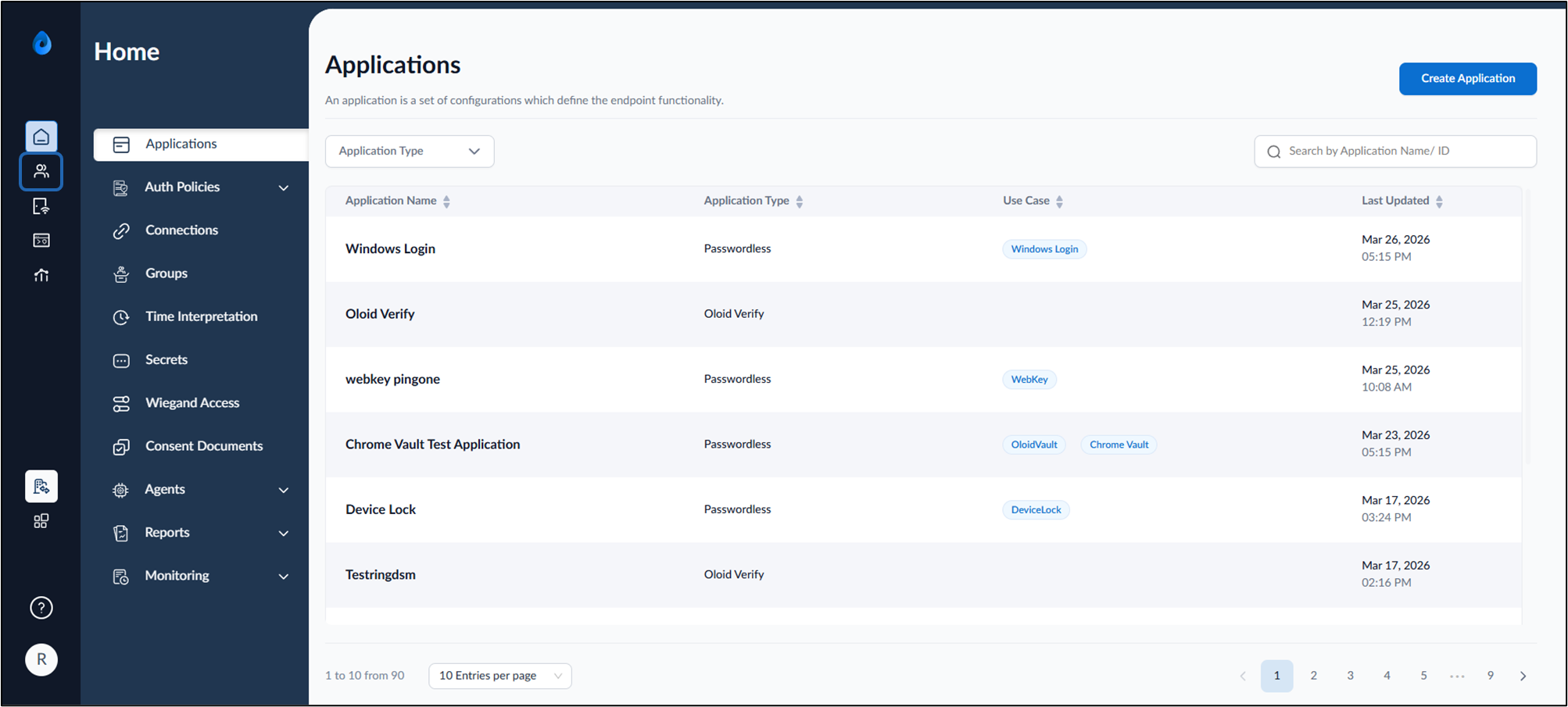Viewport: 1568px width, 707px height.
Task: Open the analytics chart icon in rail
Action: [x=41, y=275]
